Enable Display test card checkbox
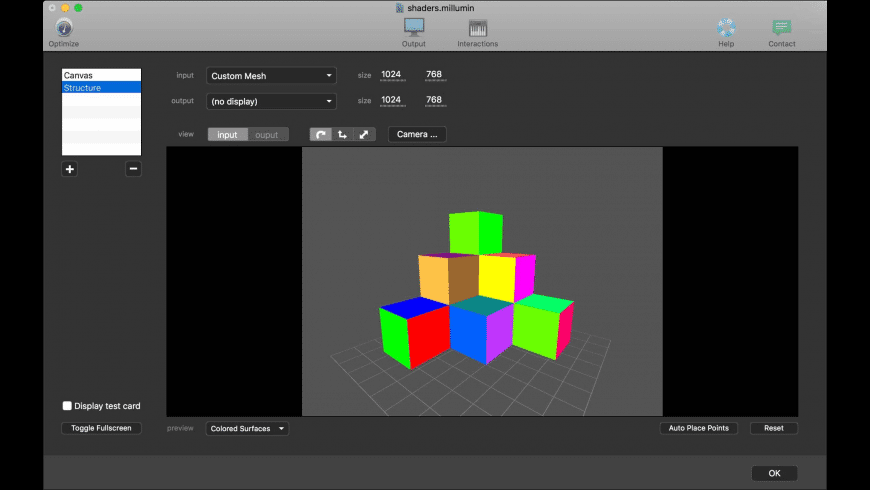This screenshot has height=490, width=870. coord(67,406)
